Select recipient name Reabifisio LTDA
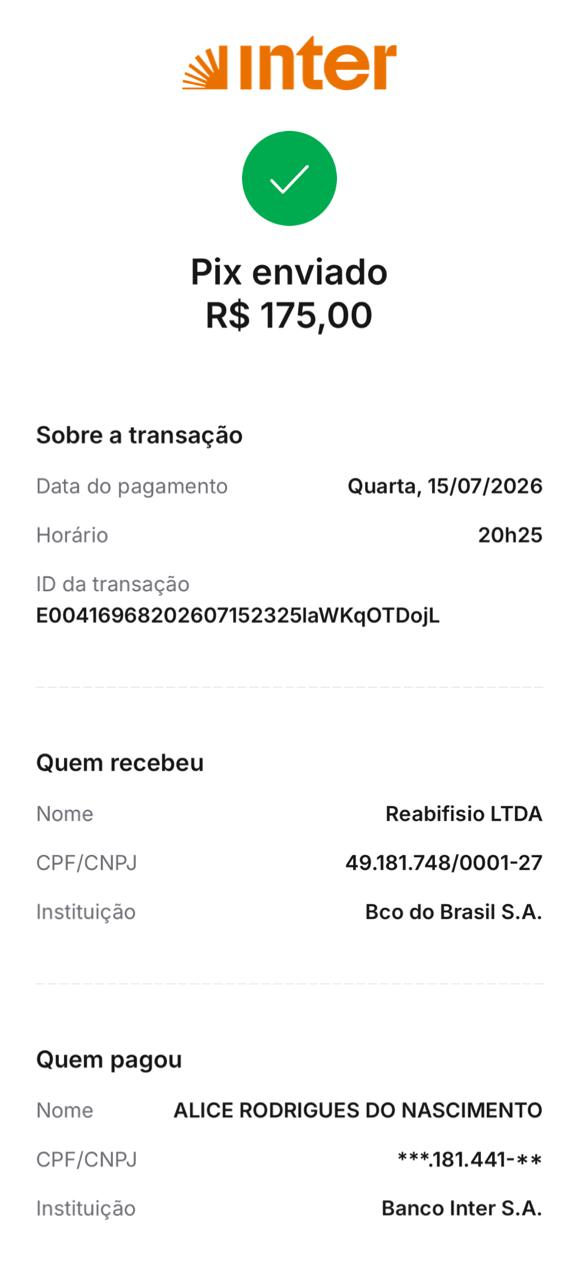 coord(464,814)
